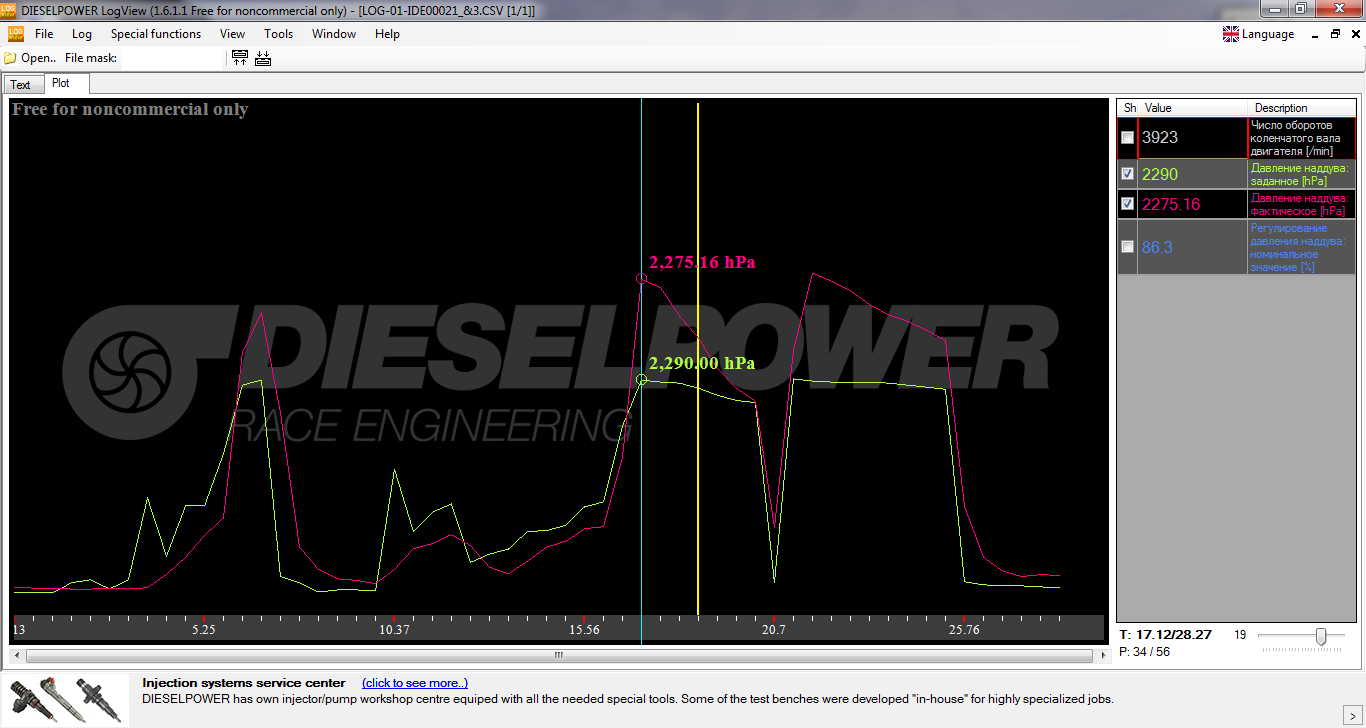The height and width of the screenshot is (728, 1366).
Task: Open the Special functions menu
Action: point(155,34)
